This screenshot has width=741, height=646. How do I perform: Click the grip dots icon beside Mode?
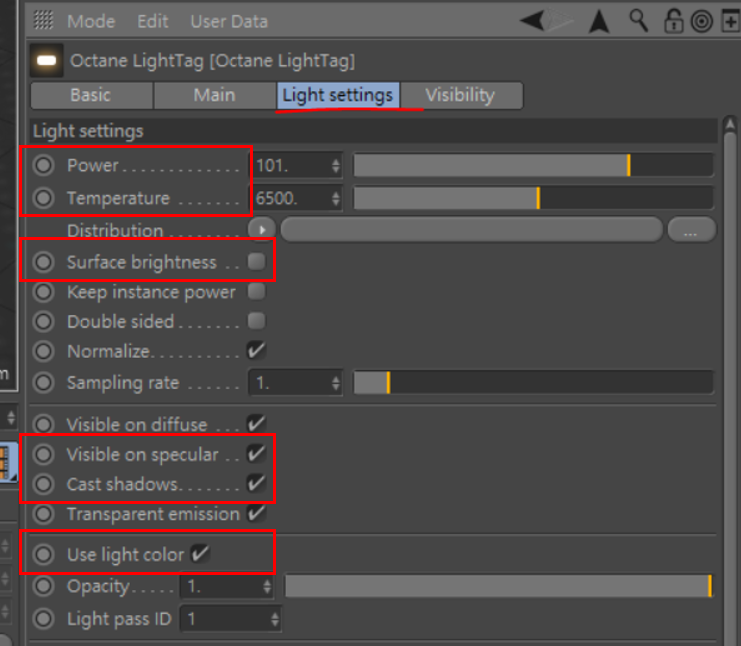tap(43, 20)
